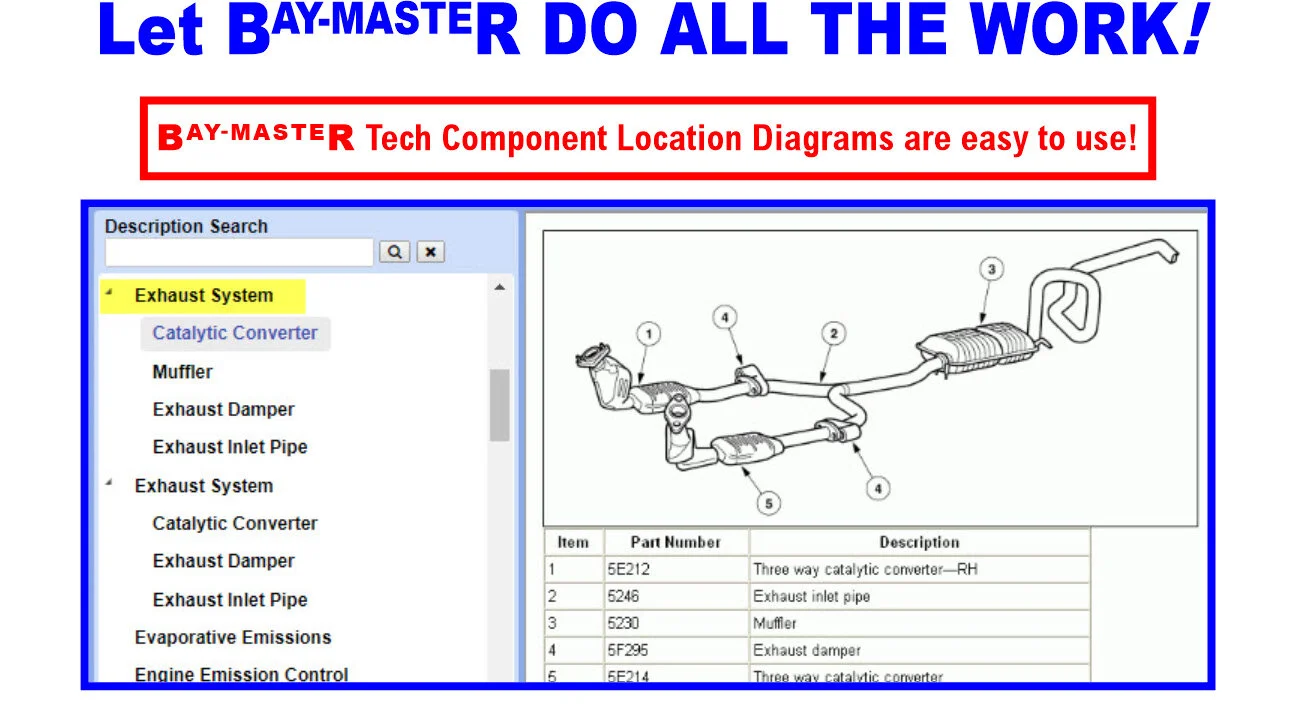Viewport: 1296px width, 720px height.
Task: Click callout 1 on the exhaust diagram
Action: [x=649, y=334]
